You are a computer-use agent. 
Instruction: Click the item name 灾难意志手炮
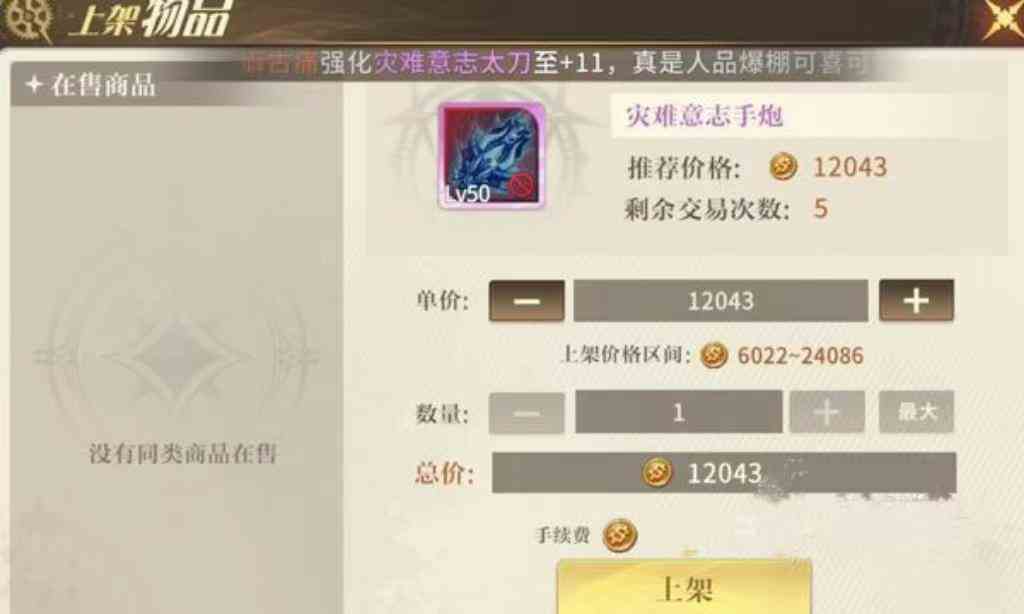point(704,116)
